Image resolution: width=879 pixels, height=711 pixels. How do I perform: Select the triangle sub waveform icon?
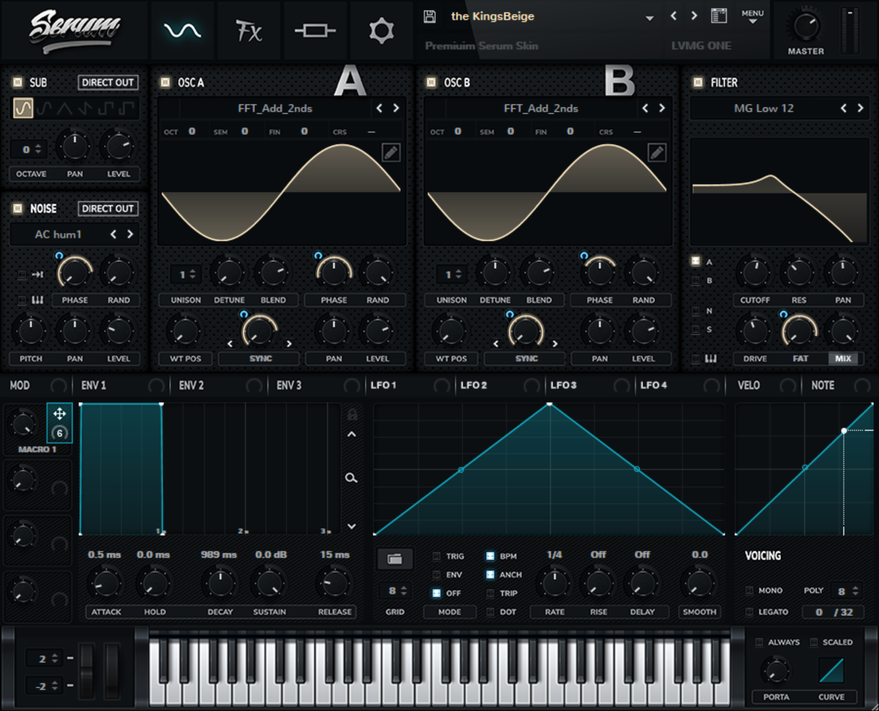64,108
